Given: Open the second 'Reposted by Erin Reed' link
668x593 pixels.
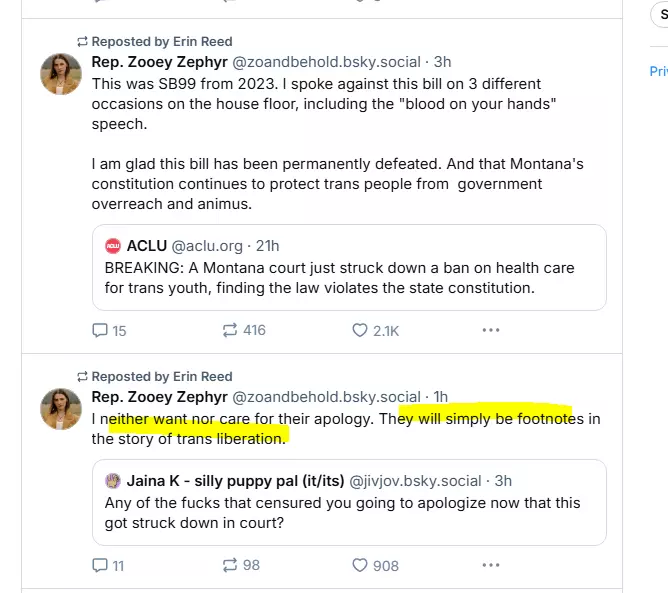Looking at the screenshot, I should click(x=161, y=377).
